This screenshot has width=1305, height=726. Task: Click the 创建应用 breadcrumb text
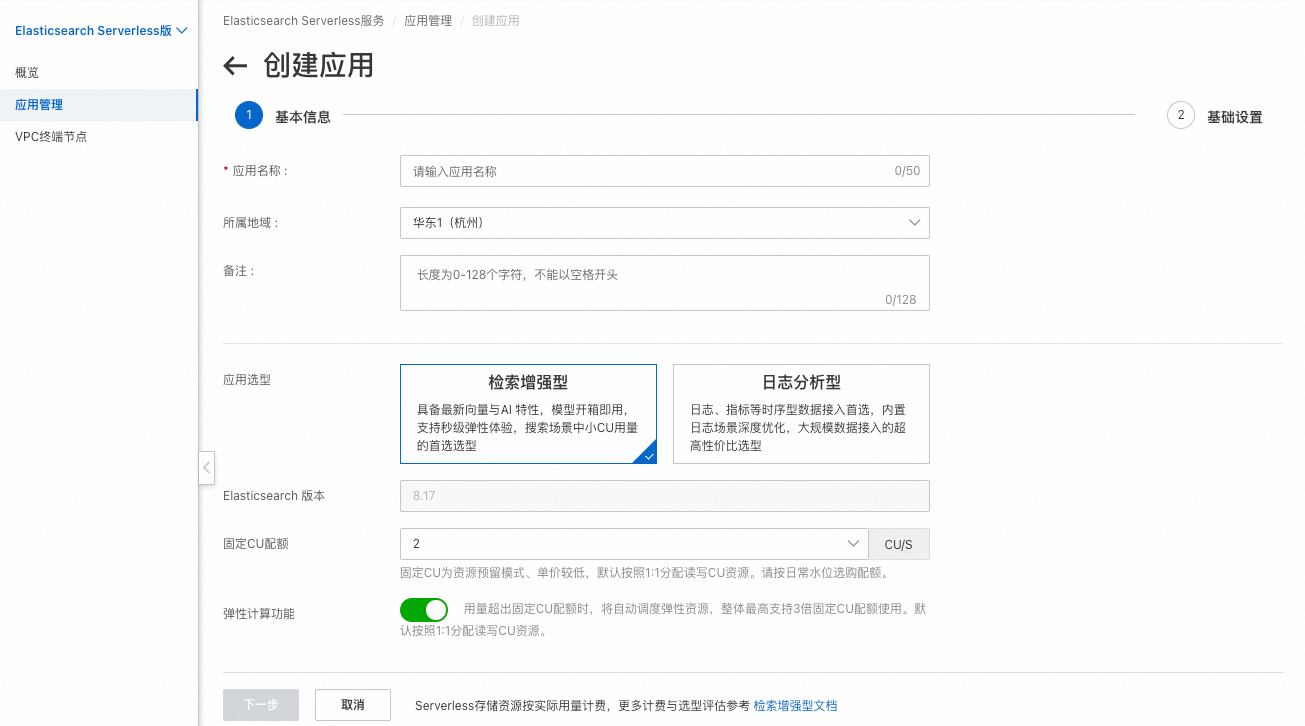click(x=495, y=21)
